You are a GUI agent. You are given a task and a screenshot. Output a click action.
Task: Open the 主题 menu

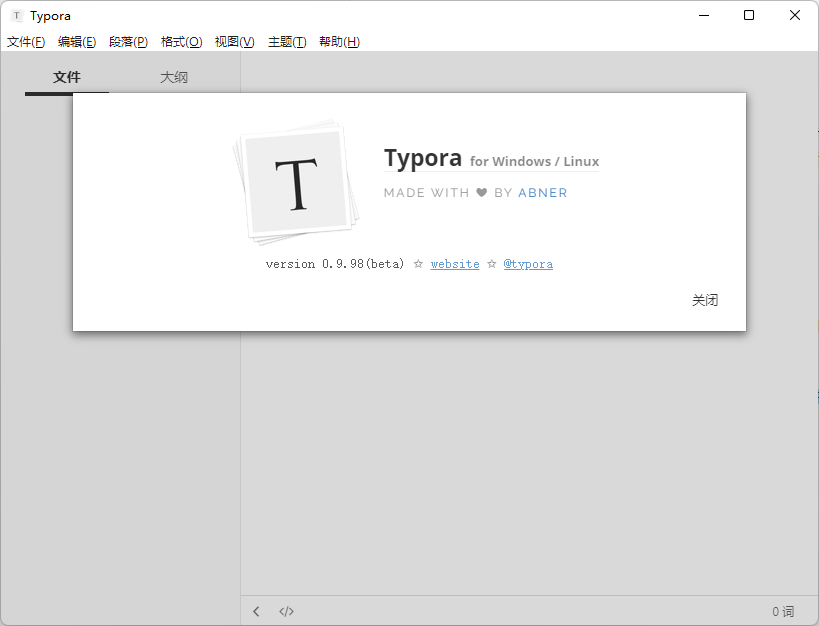point(287,41)
